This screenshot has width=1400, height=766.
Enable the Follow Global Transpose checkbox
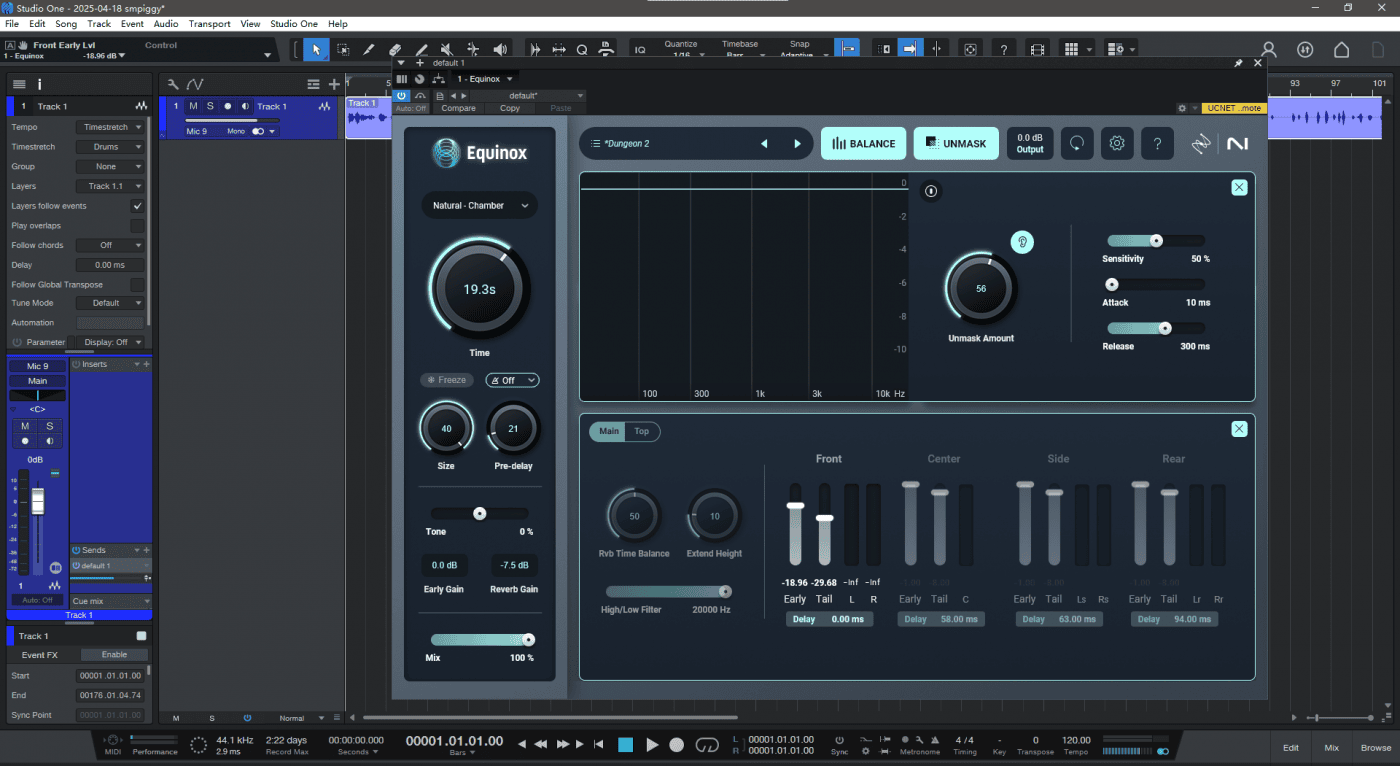(138, 284)
